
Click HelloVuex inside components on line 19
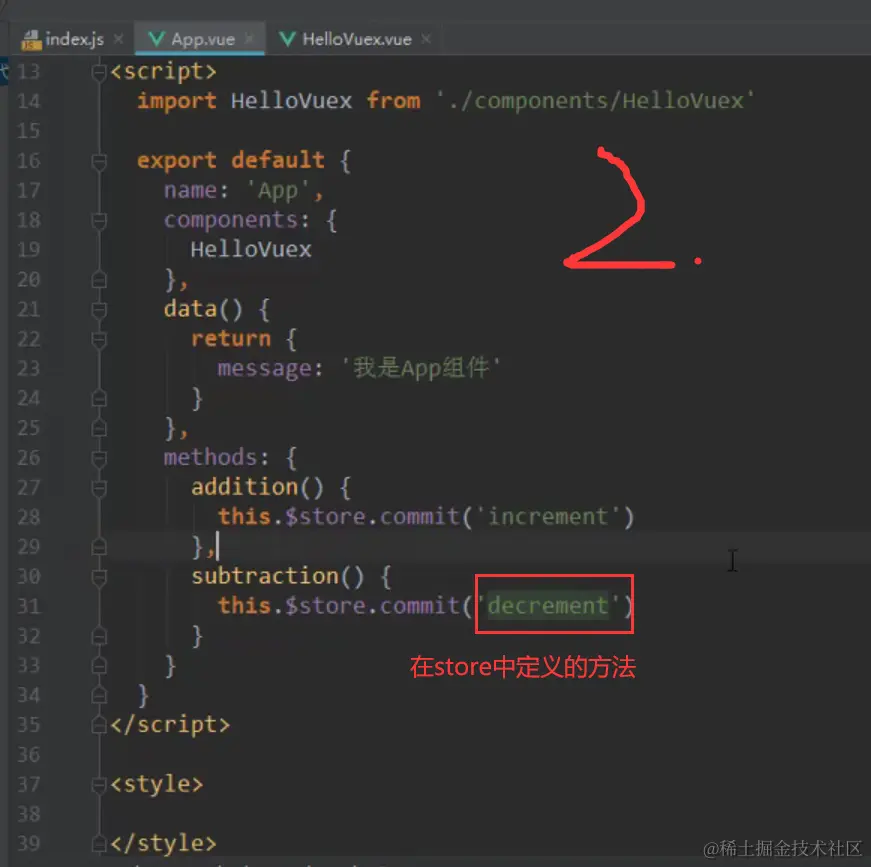(251, 250)
